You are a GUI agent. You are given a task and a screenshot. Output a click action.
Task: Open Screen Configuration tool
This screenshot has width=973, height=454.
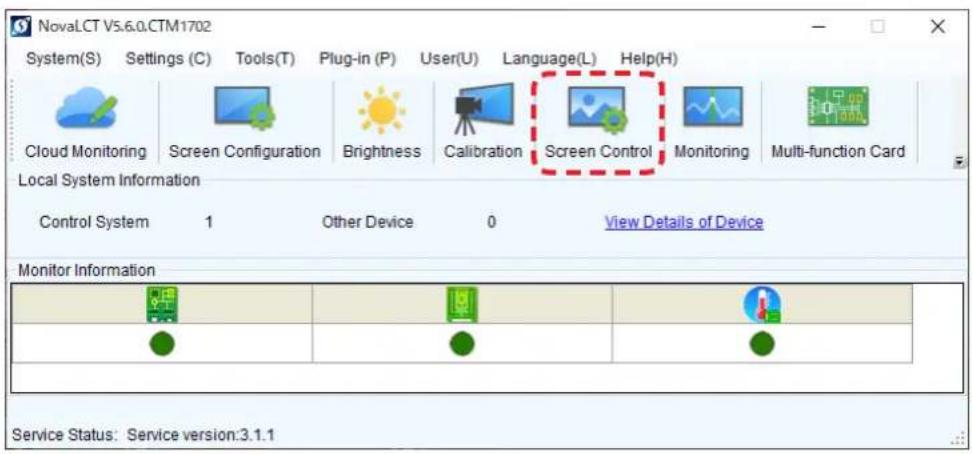click(244, 123)
